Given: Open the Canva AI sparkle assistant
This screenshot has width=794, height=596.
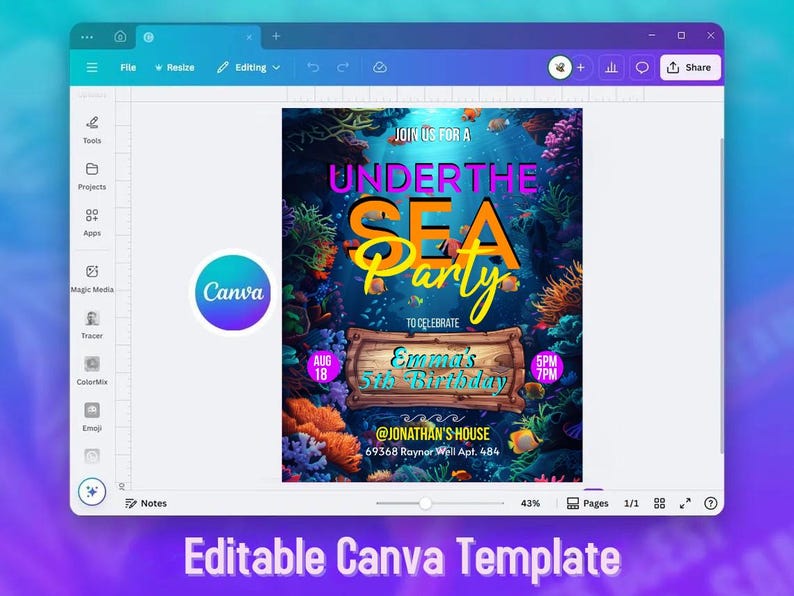Looking at the screenshot, I should coord(92,491).
